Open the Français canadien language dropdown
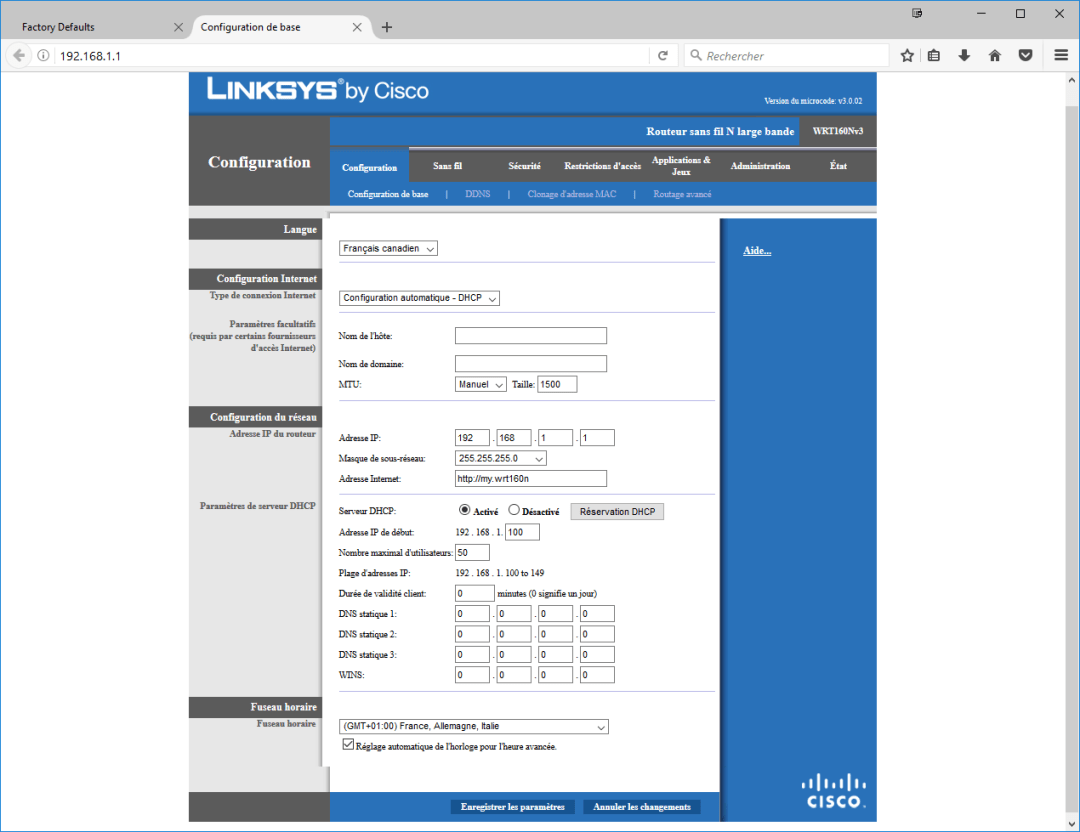 (x=389, y=249)
